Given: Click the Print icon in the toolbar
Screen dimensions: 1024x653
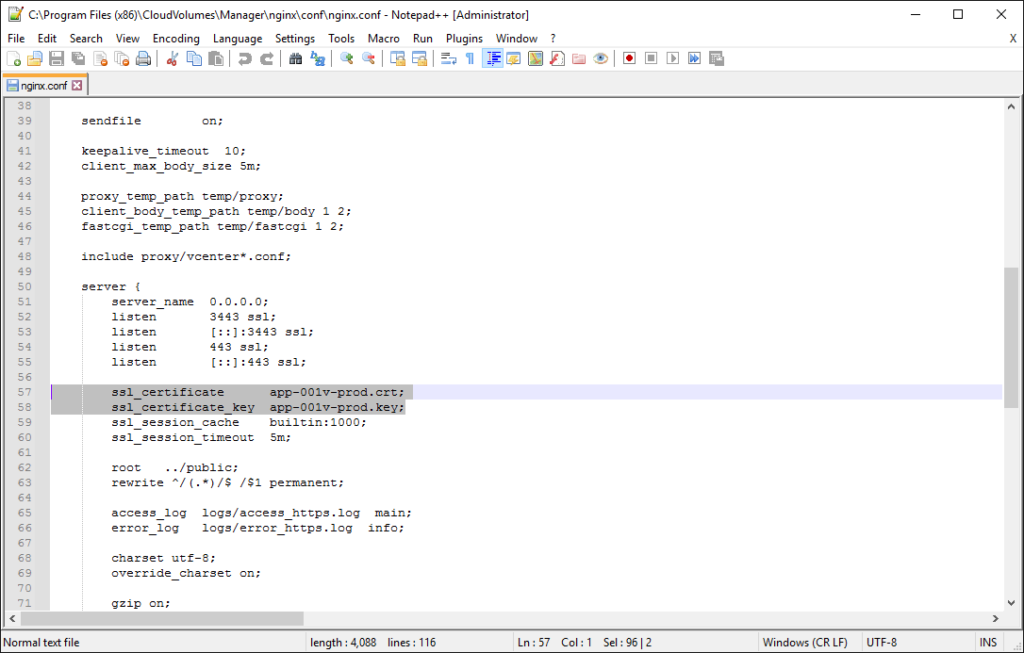Looking at the screenshot, I should coord(144,59).
